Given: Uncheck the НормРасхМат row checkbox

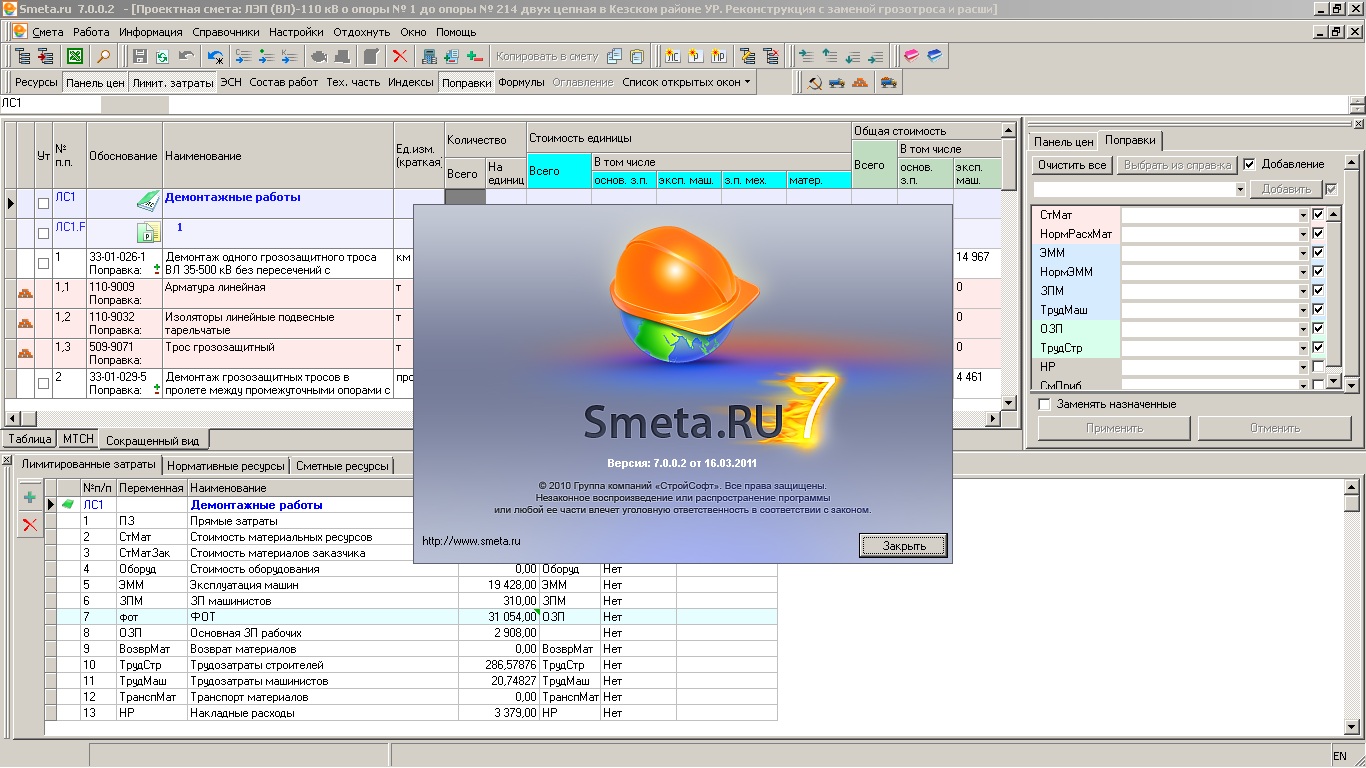Looking at the screenshot, I should [1318, 234].
